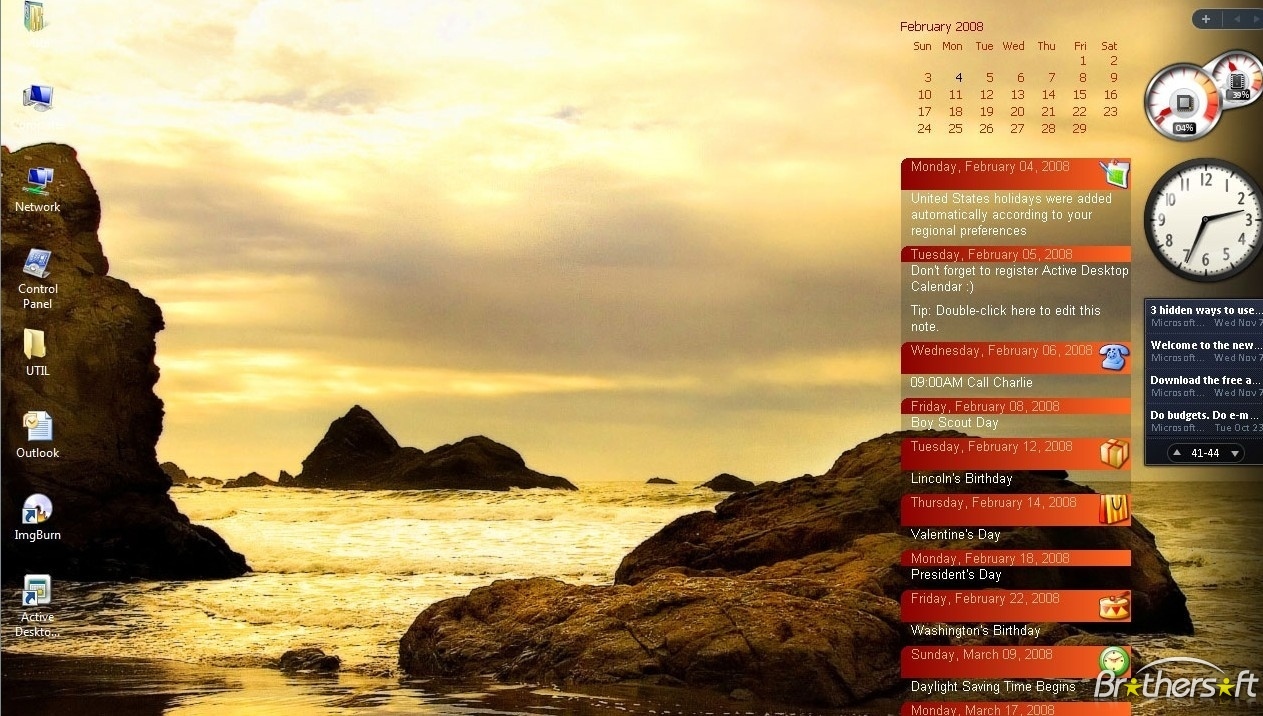Open the Network desktop icon

click(x=38, y=183)
